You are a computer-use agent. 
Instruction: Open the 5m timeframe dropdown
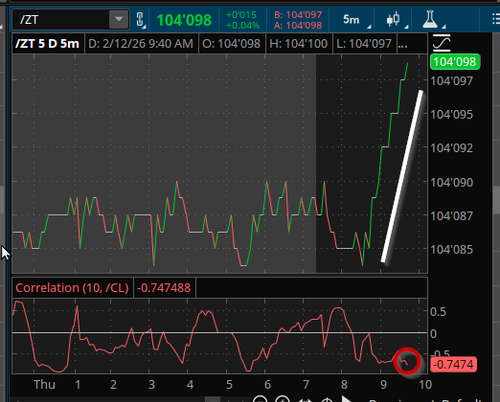[352, 19]
